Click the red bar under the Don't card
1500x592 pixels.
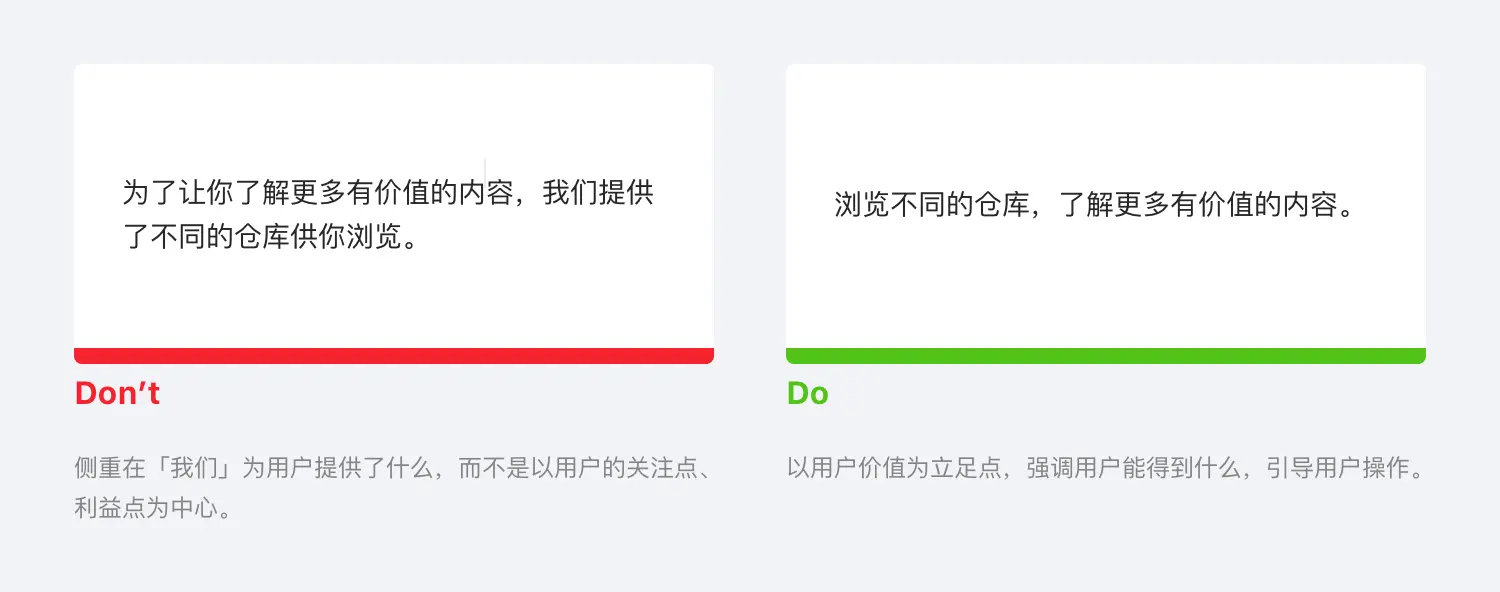click(x=393, y=356)
